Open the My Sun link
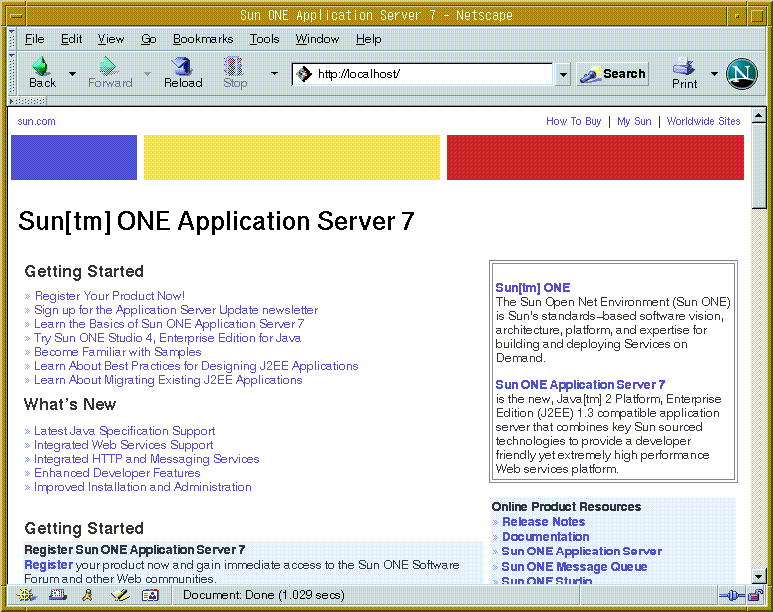Viewport: 773px width, 612px height. [634, 121]
